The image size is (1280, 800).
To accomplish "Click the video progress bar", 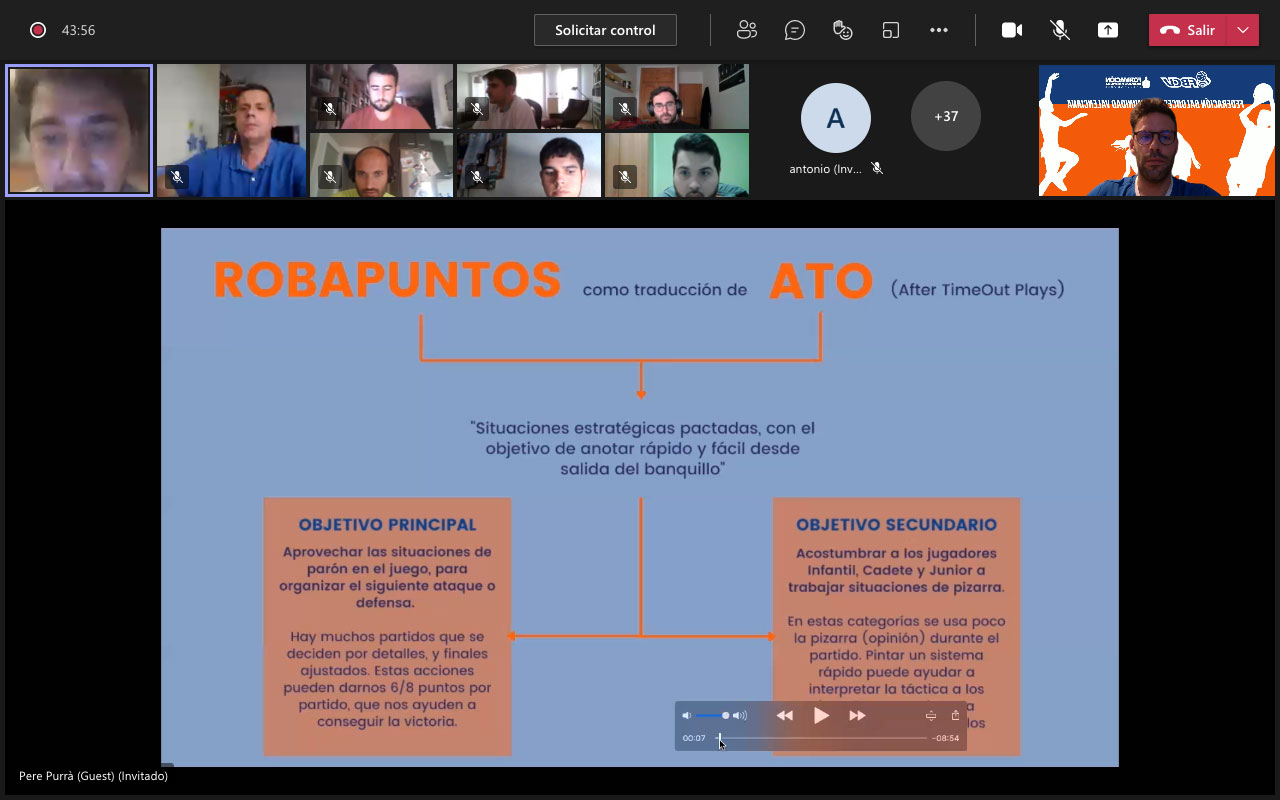I will tap(822, 738).
